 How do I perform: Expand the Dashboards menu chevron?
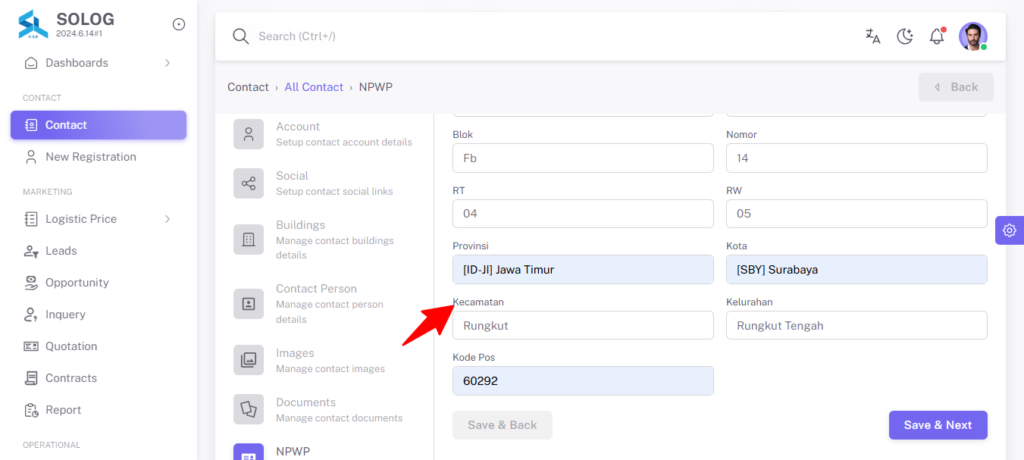pos(167,63)
